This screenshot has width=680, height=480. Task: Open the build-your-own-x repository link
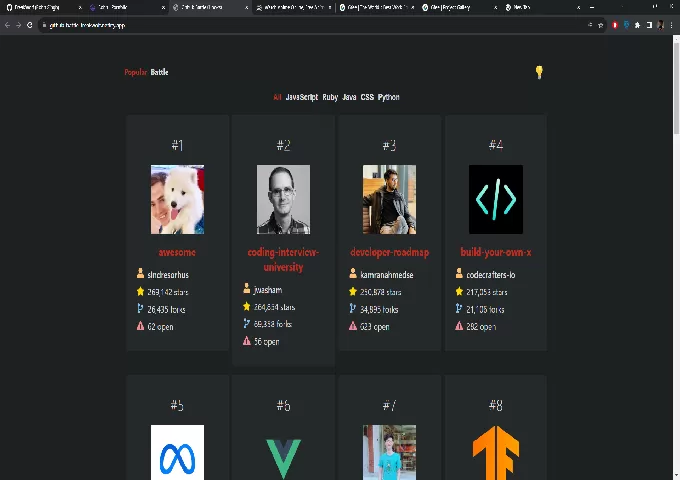pyautogui.click(x=496, y=252)
